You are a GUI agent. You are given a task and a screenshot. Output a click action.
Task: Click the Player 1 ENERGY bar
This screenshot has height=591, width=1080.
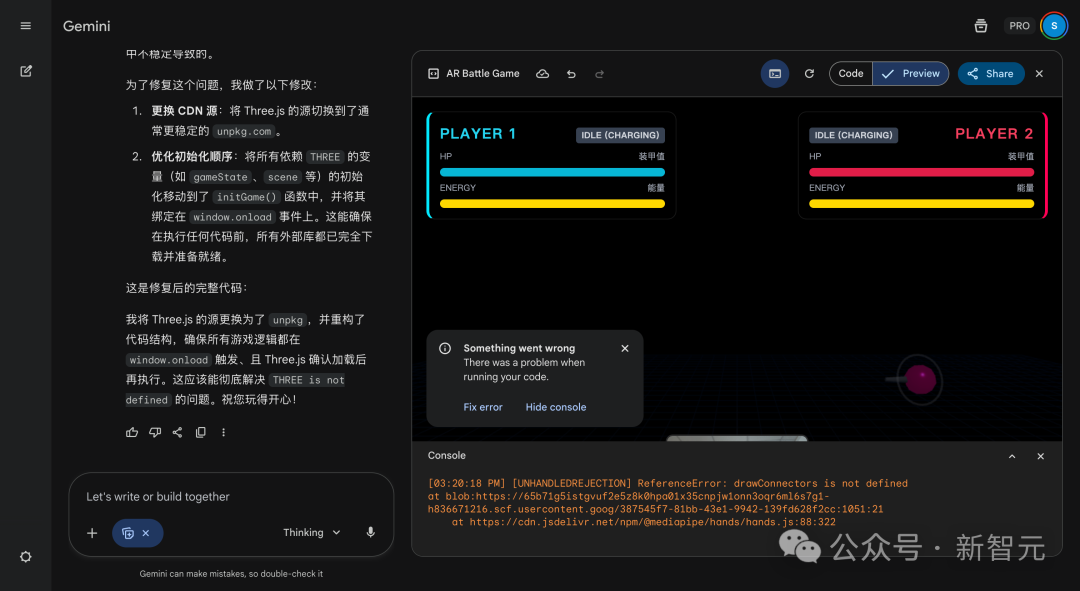click(x=551, y=202)
